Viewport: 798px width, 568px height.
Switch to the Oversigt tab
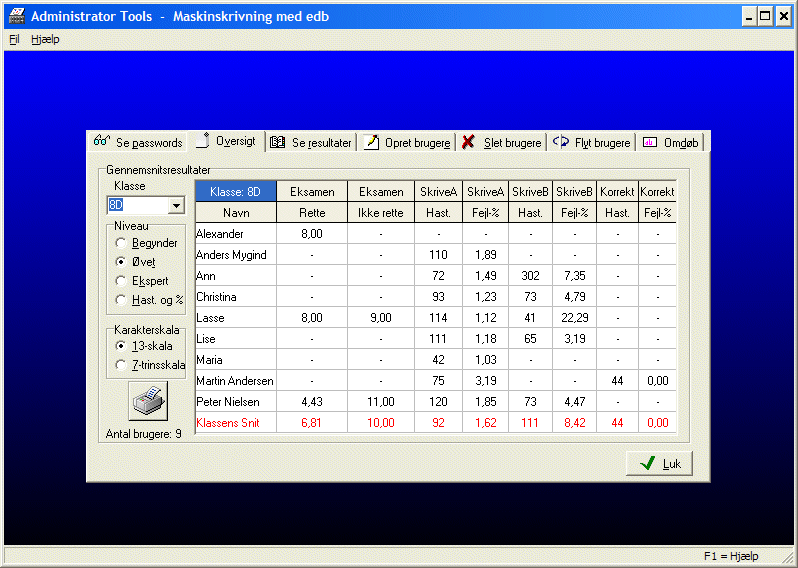pyautogui.click(x=227, y=141)
